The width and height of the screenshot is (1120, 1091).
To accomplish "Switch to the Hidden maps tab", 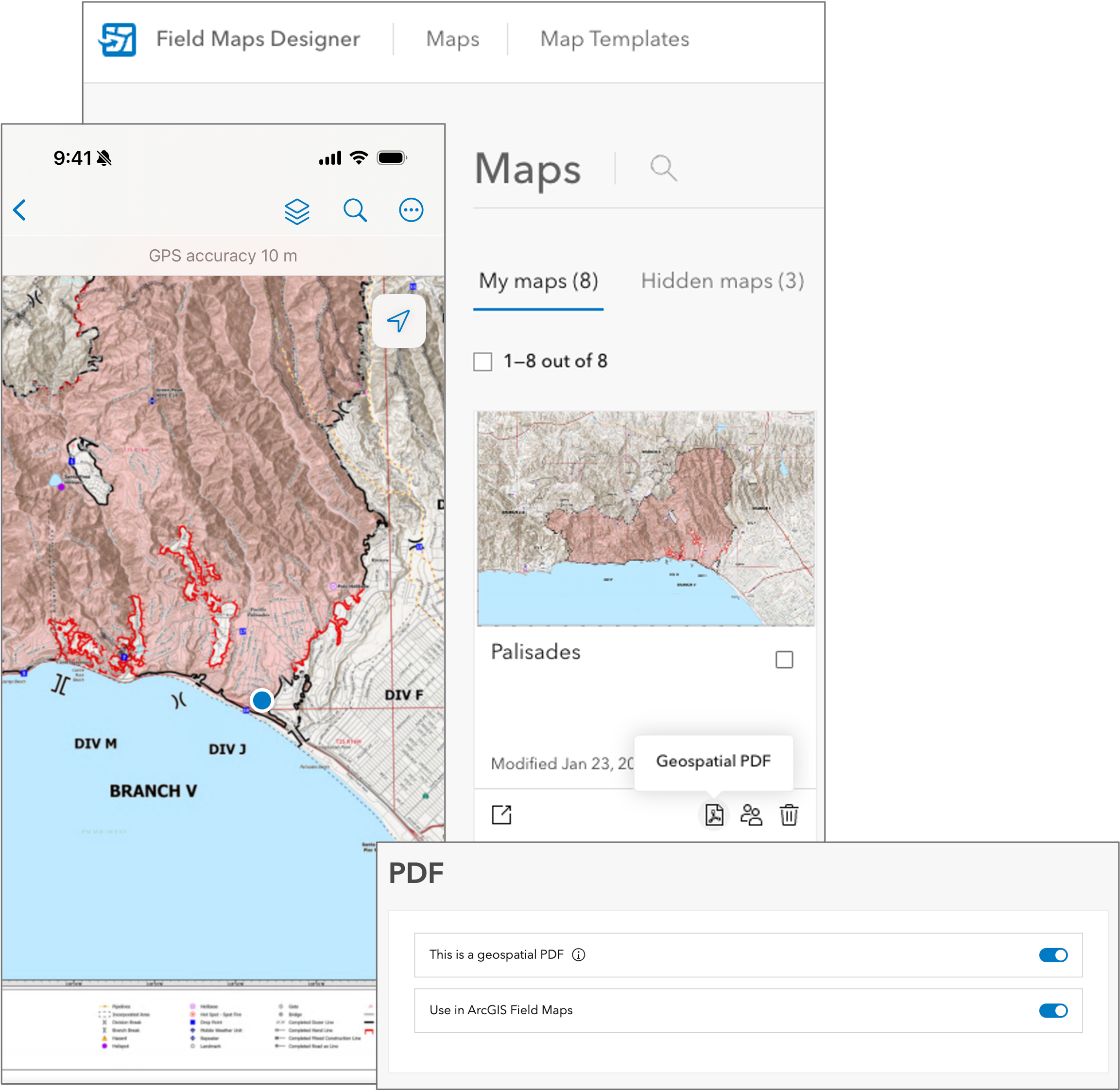I will 723,281.
